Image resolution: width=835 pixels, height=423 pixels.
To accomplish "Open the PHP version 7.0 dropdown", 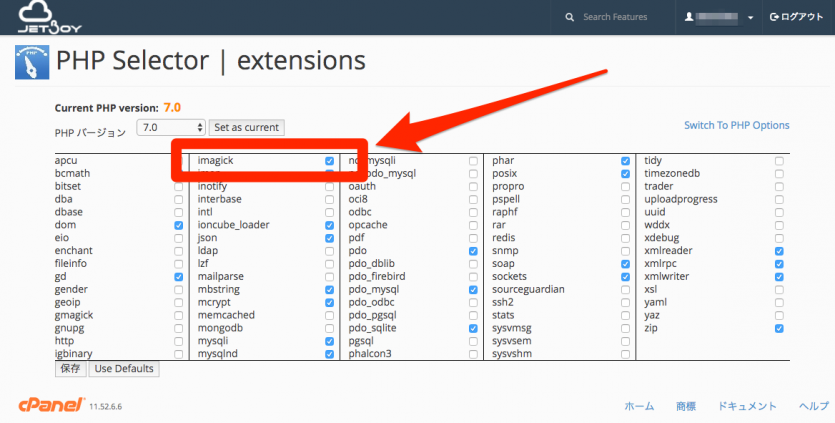I will pyautogui.click(x=172, y=128).
